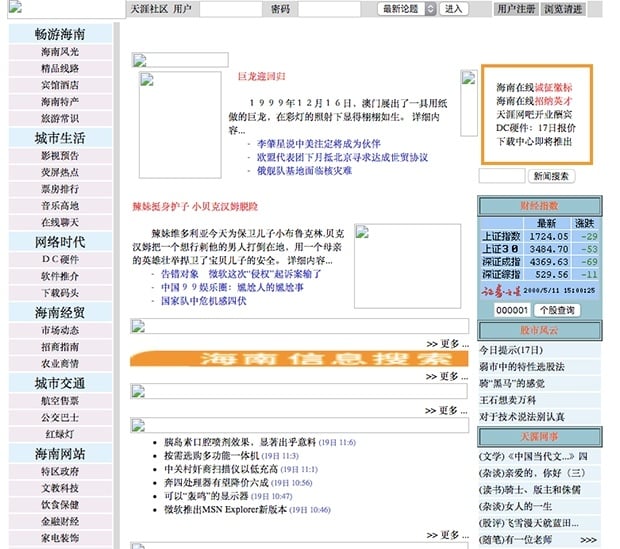The image size is (620, 549).
Task: Open 海南风光 in the left sidebar
Action: [60, 51]
